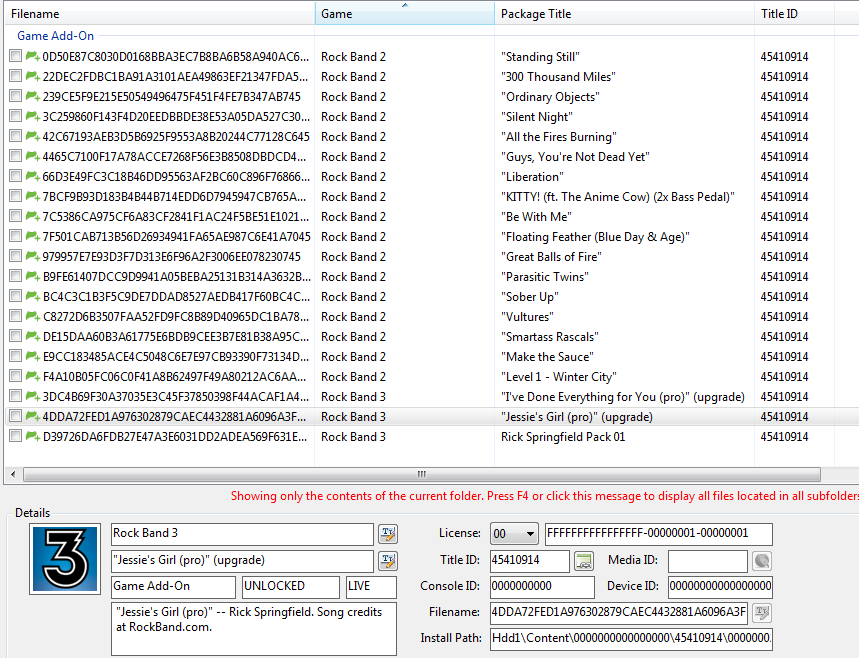Viewport: 859px width, 658px height.
Task: Click the Console ID field
Action: 542,587
